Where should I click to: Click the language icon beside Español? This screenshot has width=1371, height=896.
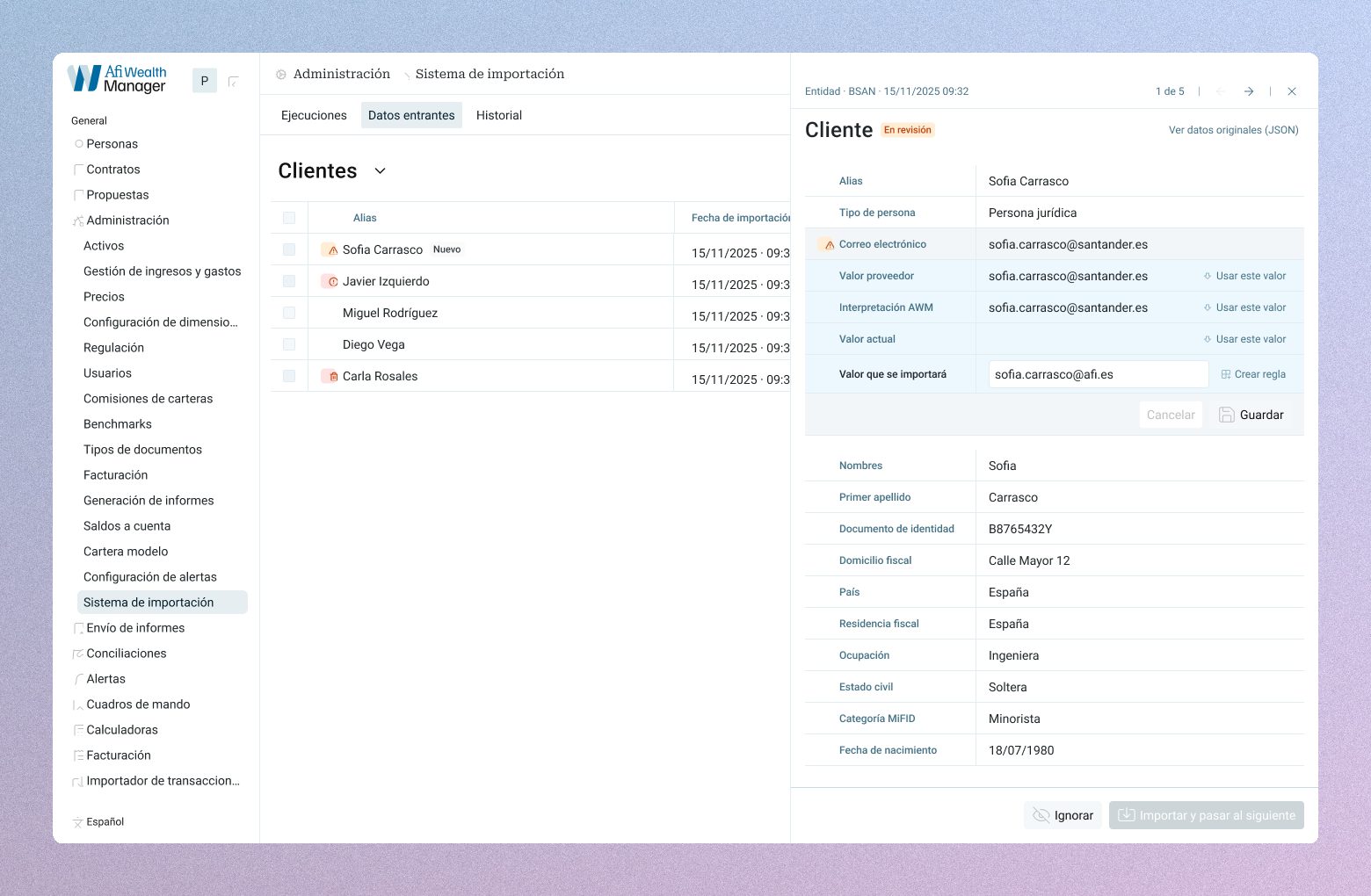tap(76, 822)
